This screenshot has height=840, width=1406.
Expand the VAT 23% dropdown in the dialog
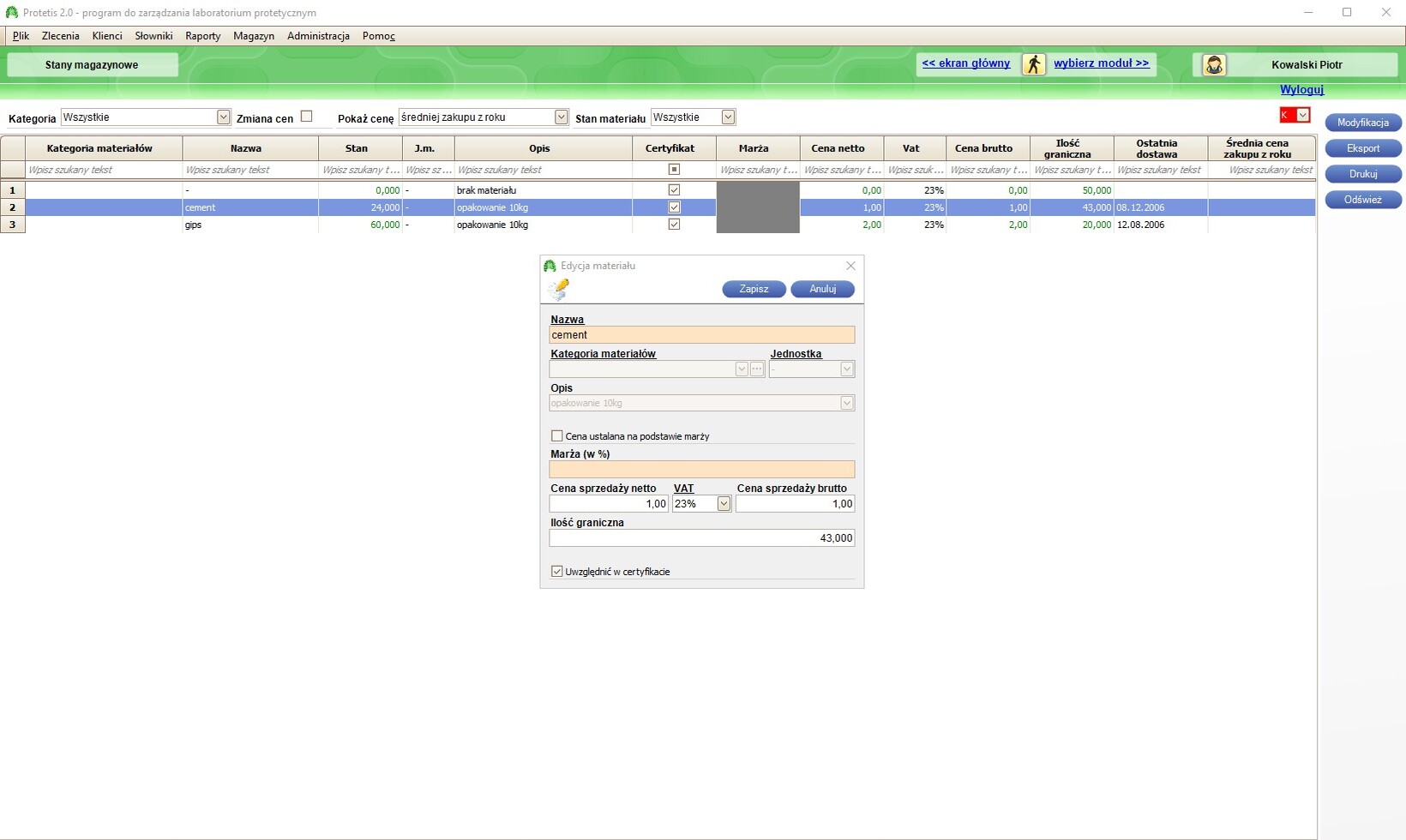click(724, 504)
